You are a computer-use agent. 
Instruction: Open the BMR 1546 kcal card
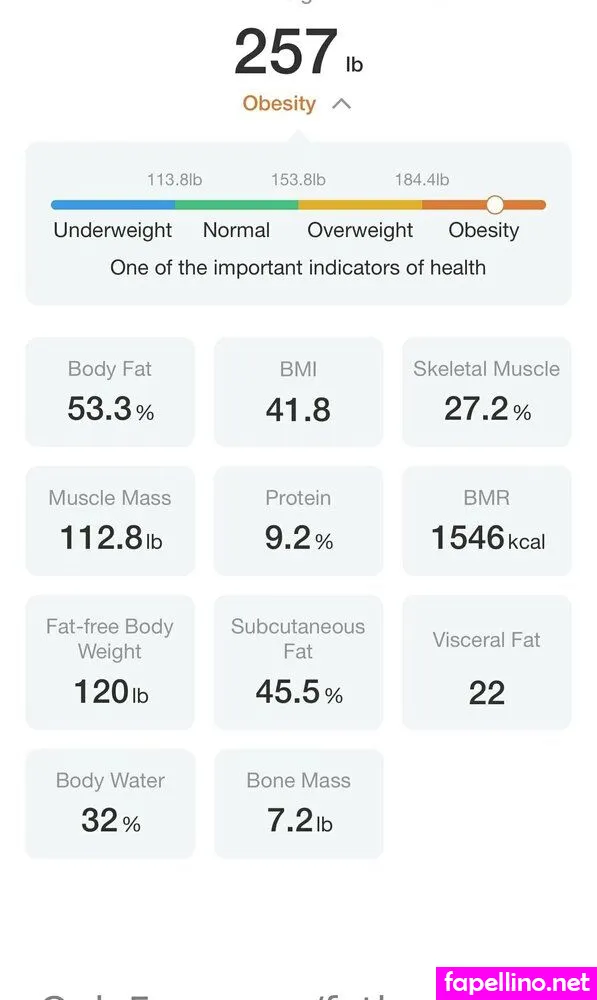(487, 521)
